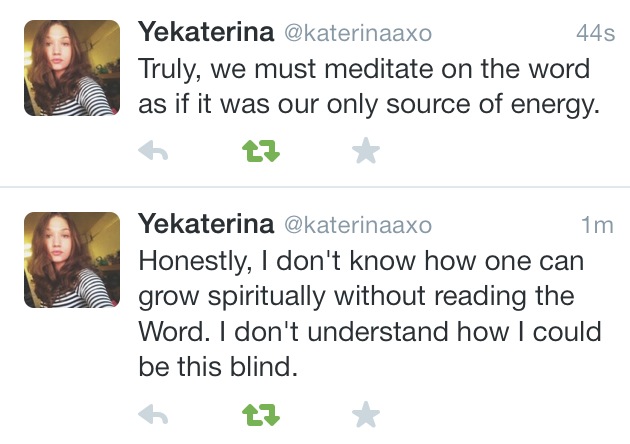Image resolution: width=630 pixels, height=444 pixels.
Task: Visit the @katerinaaxo handle in the top tweet
Action: pyautogui.click(x=358, y=34)
